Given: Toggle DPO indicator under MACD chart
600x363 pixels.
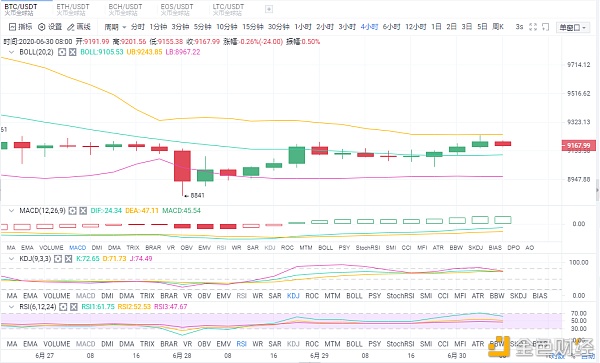Looking at the screenshot, I should pyautogui.click(x=514, y=248).
